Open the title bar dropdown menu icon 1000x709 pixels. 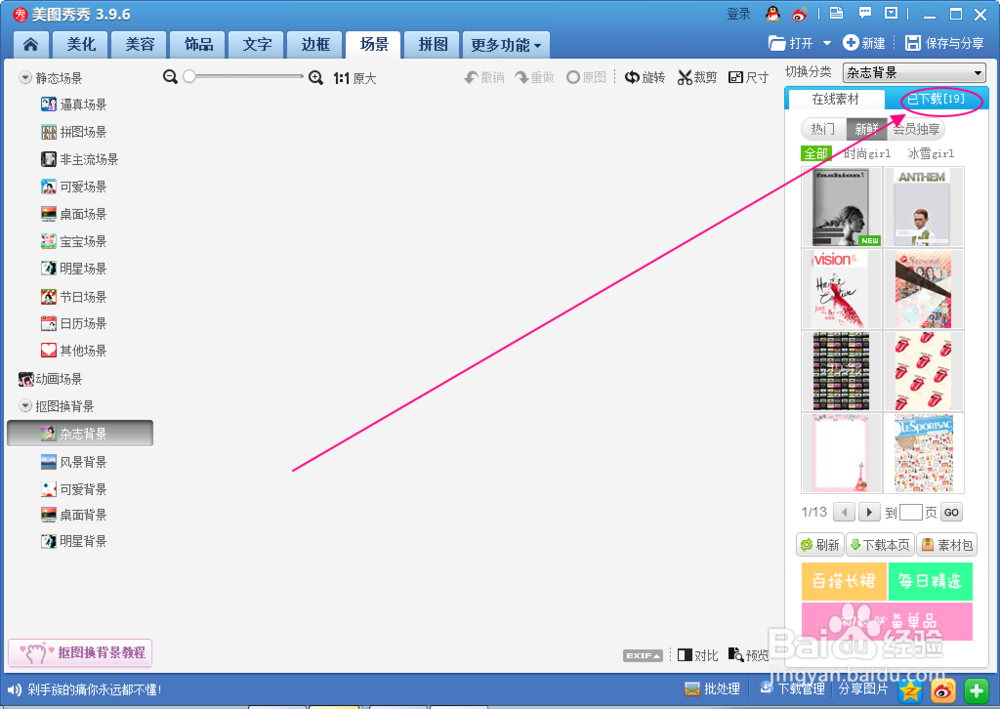tap(891, 13)
